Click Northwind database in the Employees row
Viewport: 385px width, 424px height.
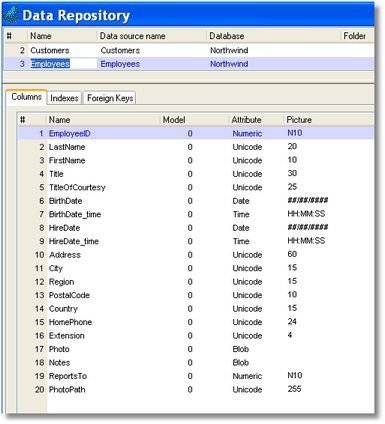(x=229, y=64)
